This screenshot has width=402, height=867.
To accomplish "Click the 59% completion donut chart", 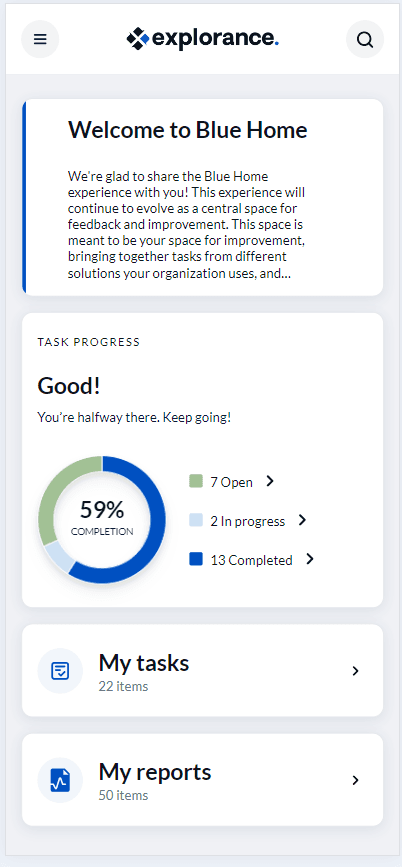I will [102, 519].
